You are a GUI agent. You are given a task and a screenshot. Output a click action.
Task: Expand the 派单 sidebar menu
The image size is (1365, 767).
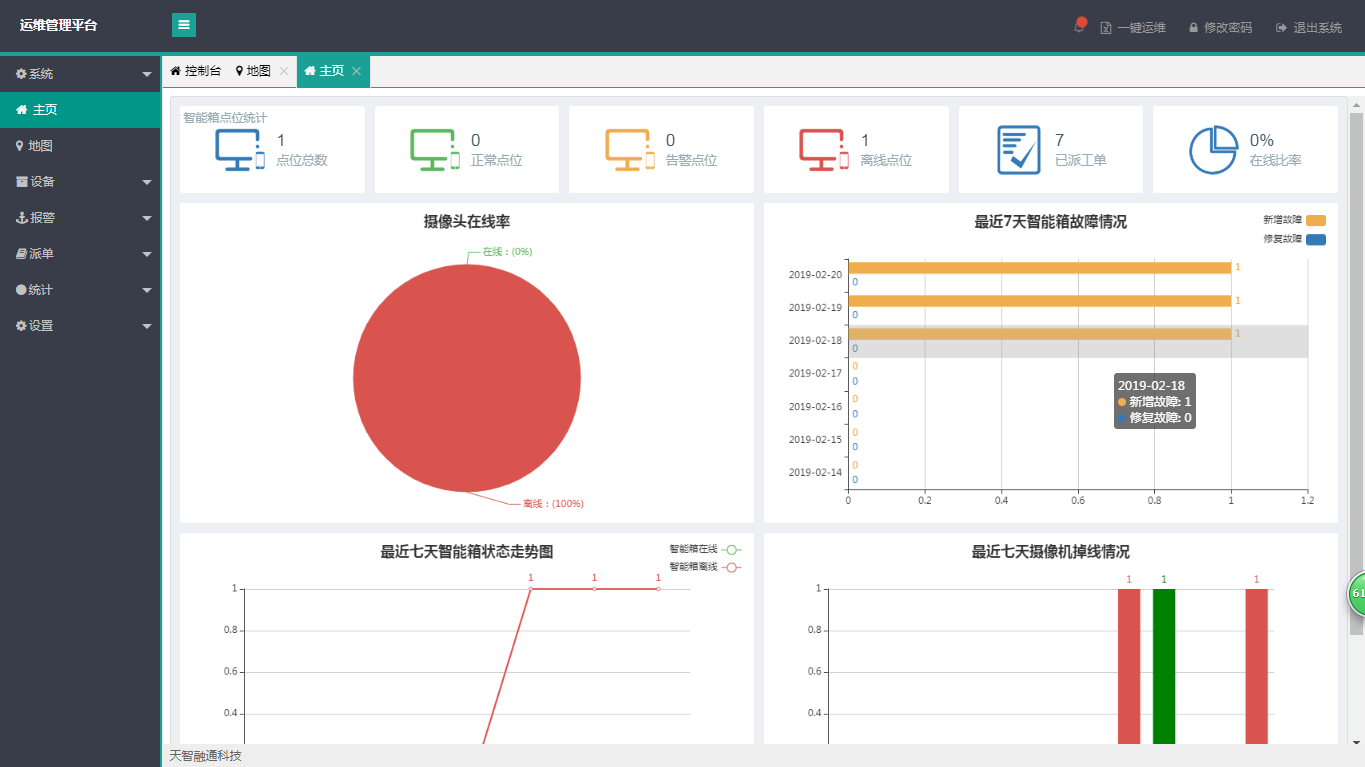click(80, 254)
